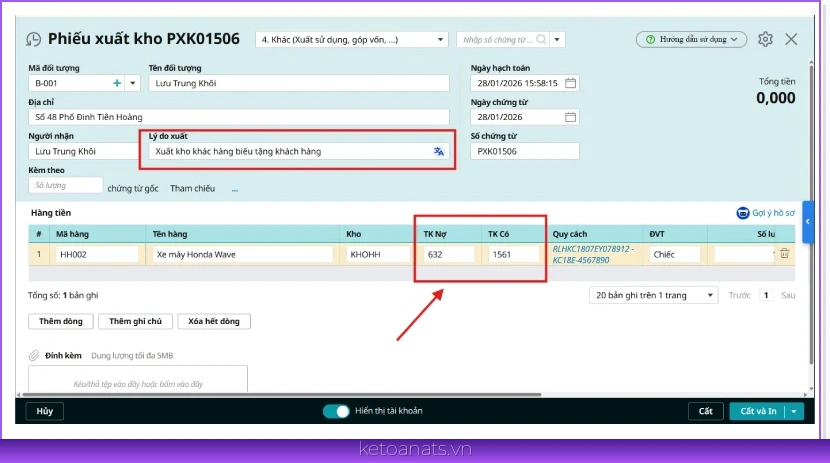Click the paperclip Đính kèm icon
Image resolution: width=830 pixels, height=463 pixels.
(x=34, y=356)
